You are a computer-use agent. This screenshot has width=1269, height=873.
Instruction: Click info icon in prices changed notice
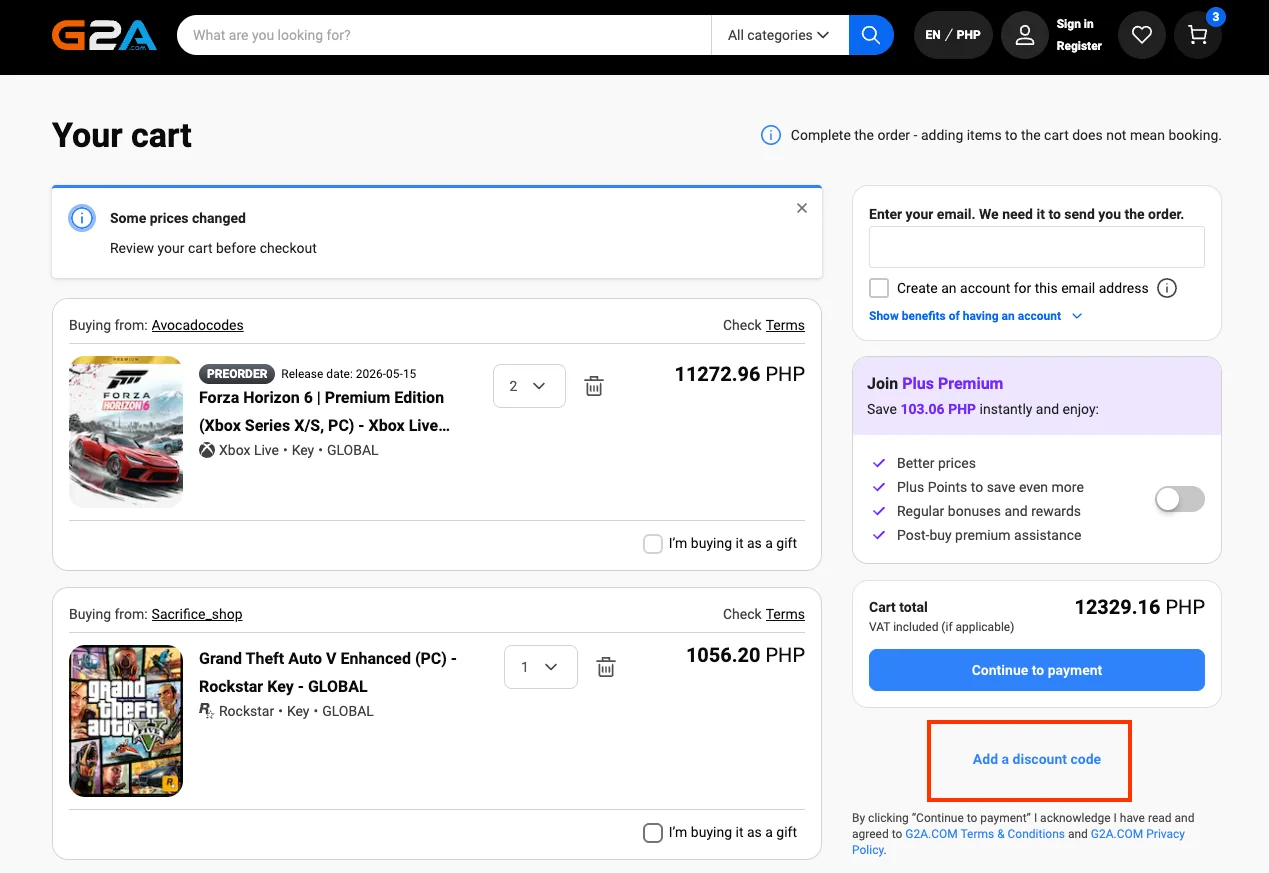(82, 218)
